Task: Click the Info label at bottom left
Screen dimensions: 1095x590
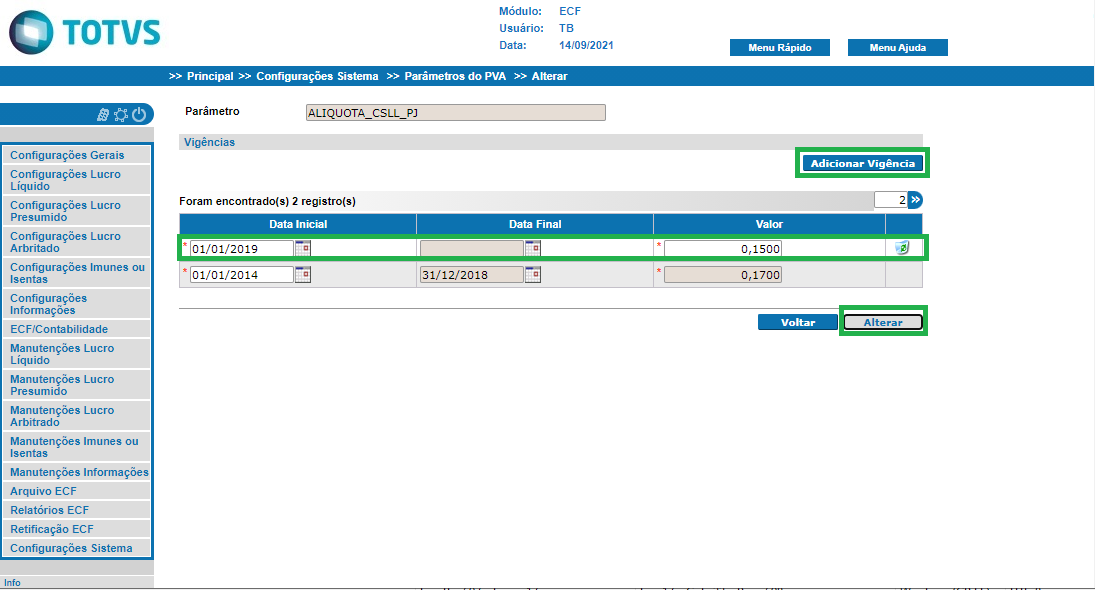Action: (x=12, y=582)
